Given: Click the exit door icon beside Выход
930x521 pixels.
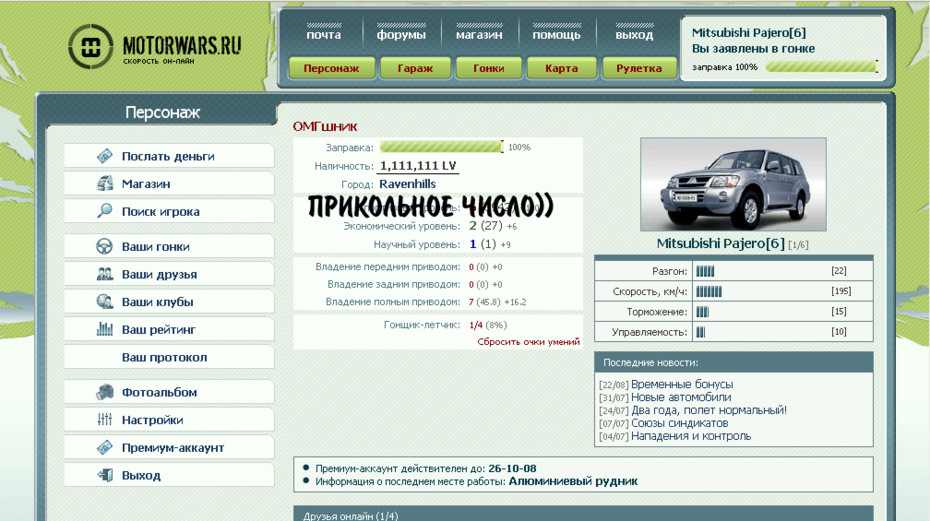Looking at the screenshot, I should [x=104, y=475].
